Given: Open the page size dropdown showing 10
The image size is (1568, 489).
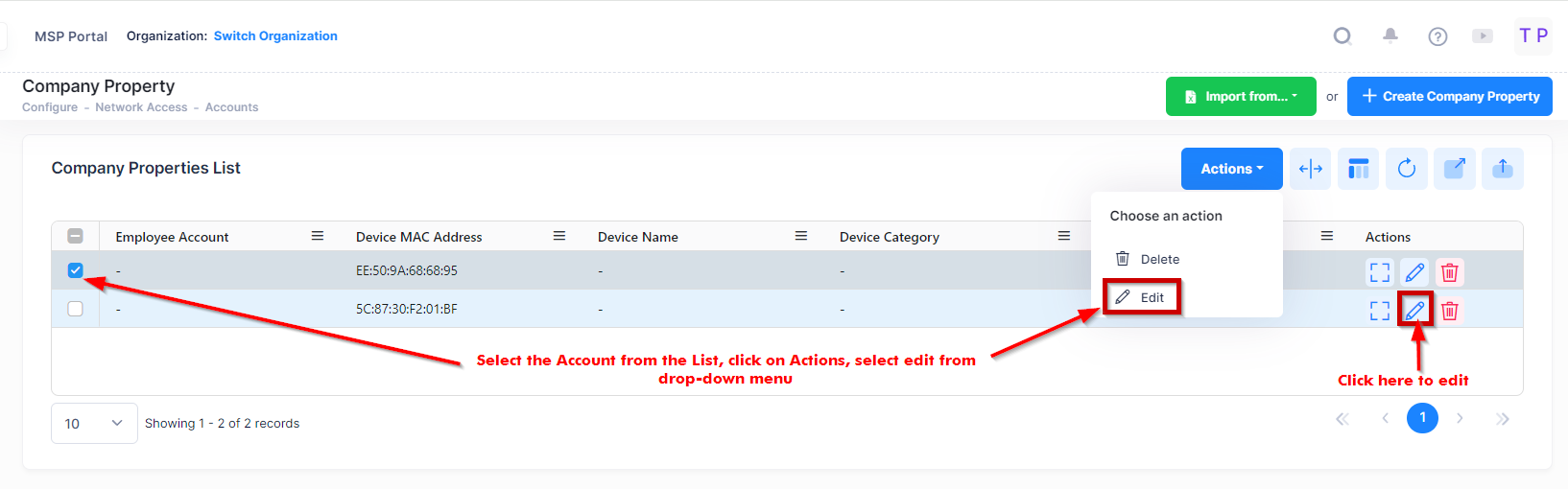Looking at the screenshot, I should pos(94,423).
